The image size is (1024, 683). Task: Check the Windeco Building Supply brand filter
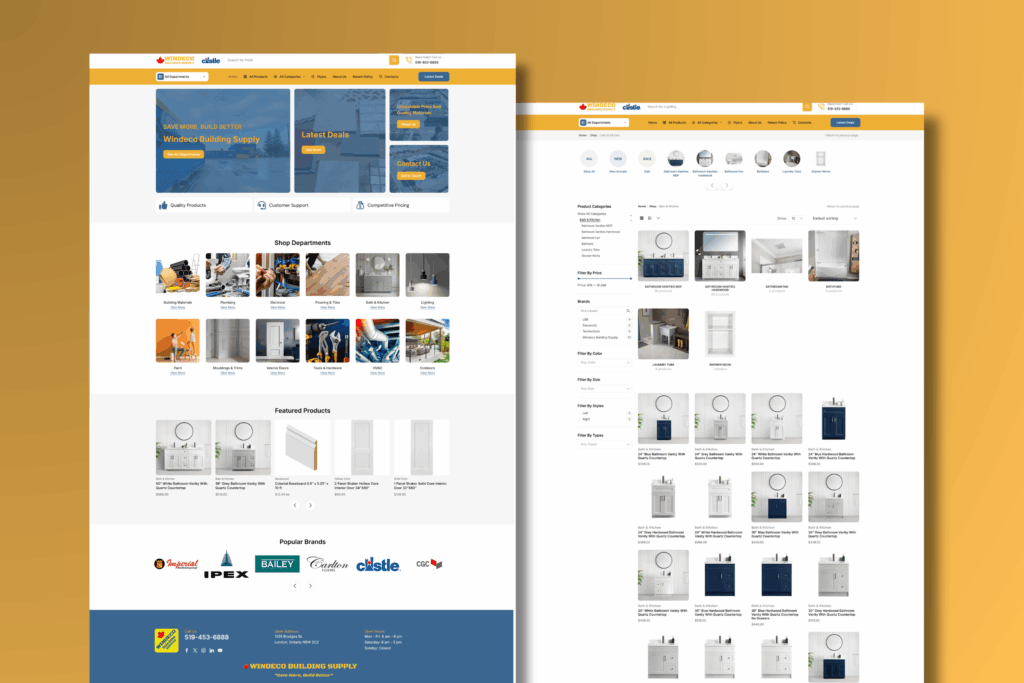pyautogui.click(x=580, y=337)
